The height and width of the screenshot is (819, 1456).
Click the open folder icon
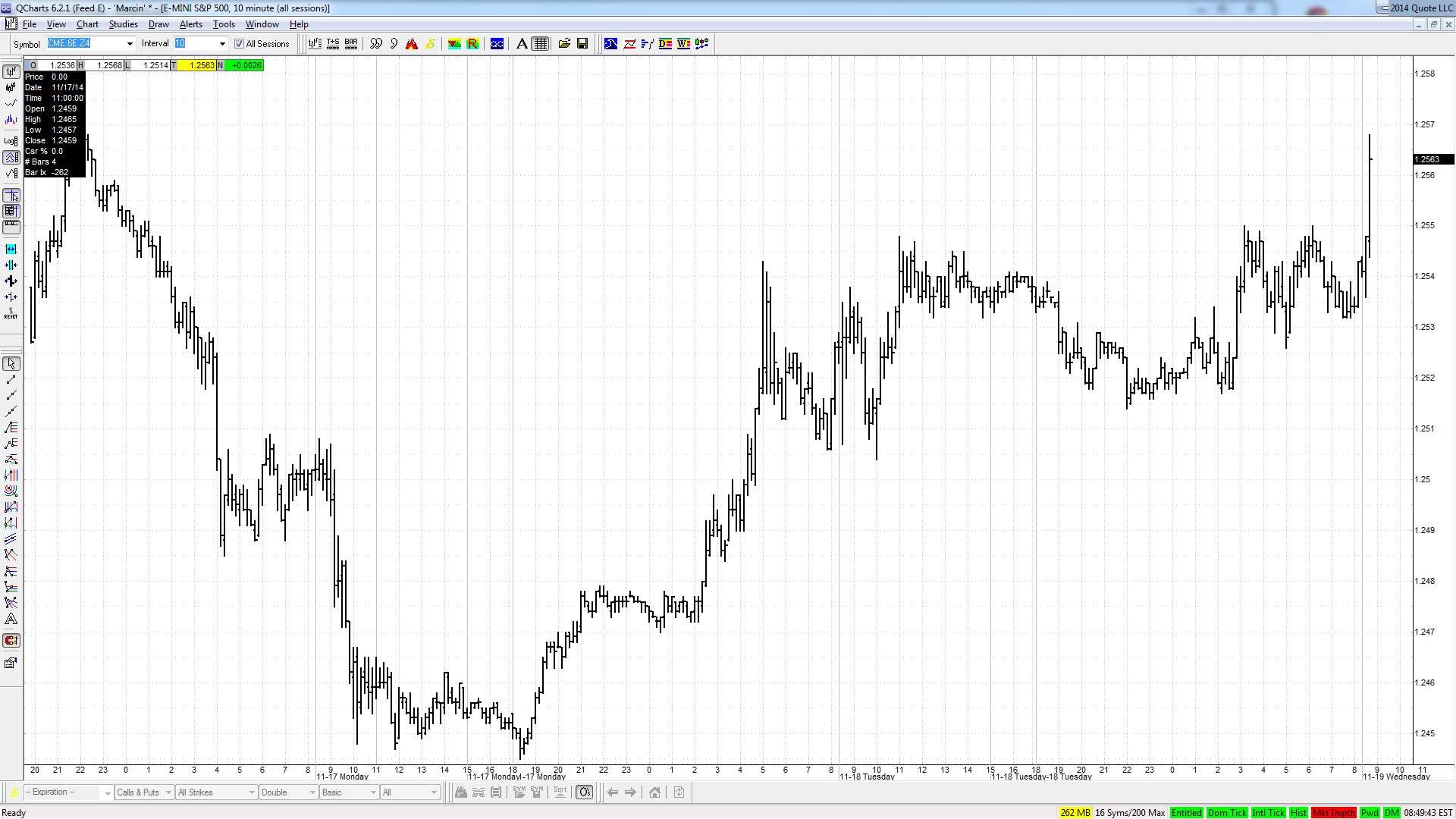pyautogui.click(x=564, y=44)
